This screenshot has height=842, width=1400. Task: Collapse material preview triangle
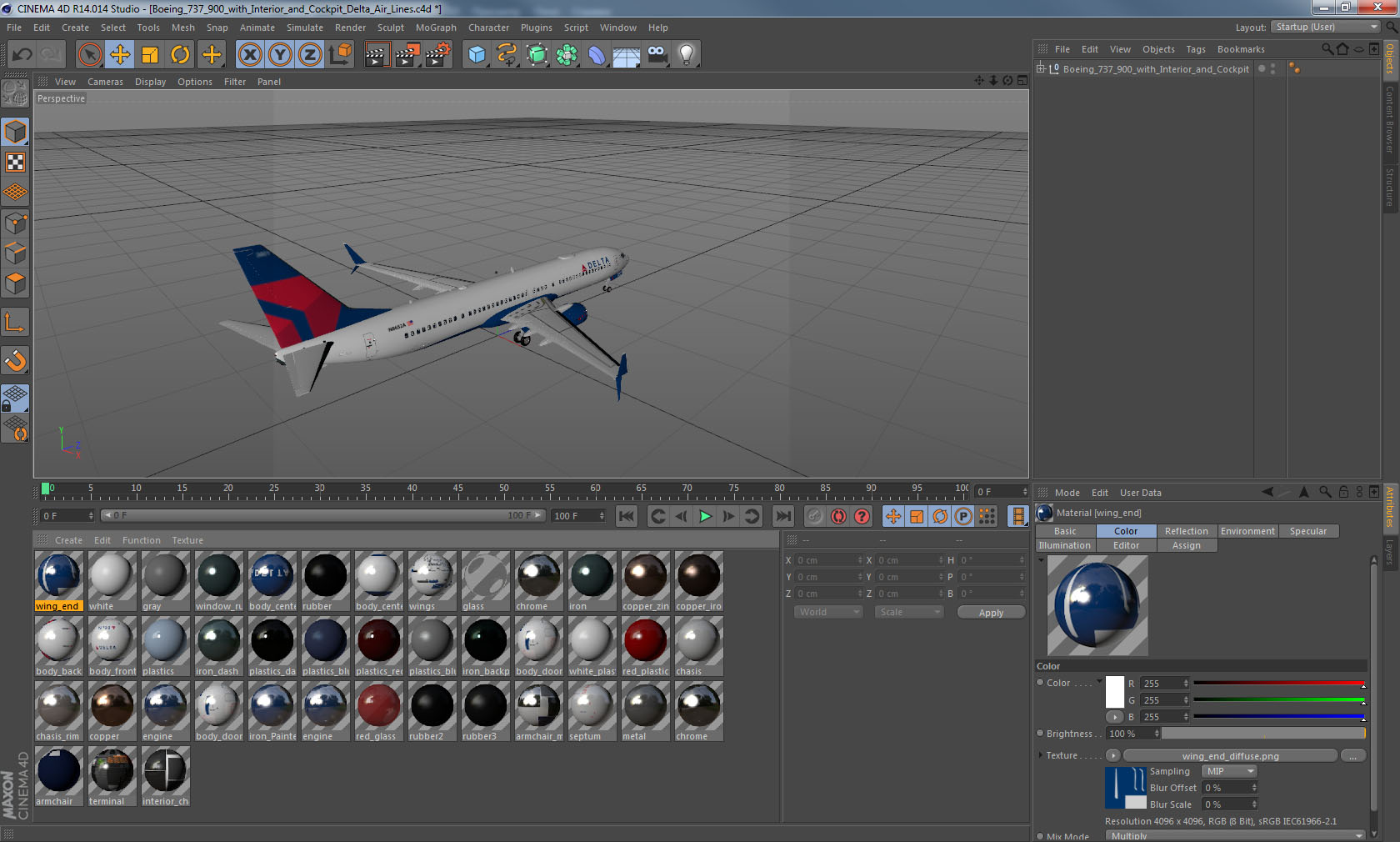[1041, 560]
